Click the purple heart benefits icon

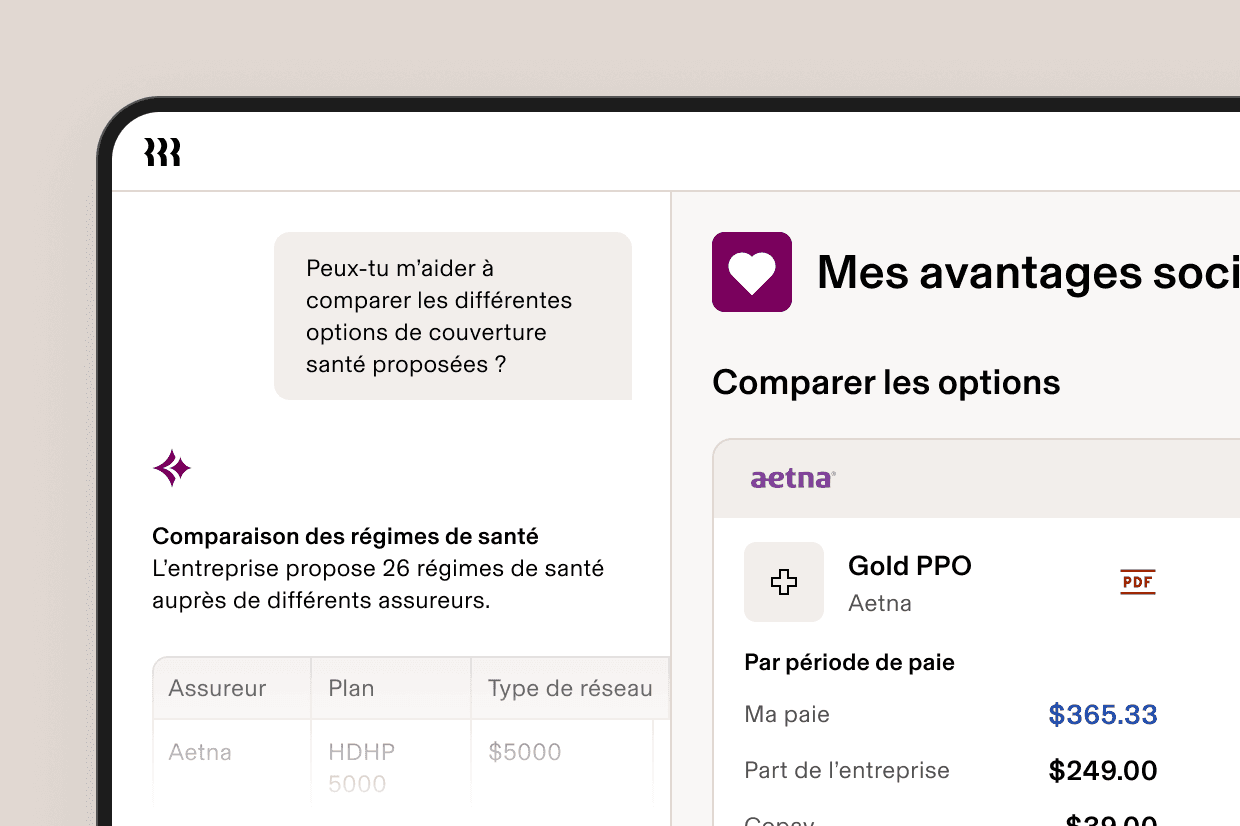(x=752, y=272)
